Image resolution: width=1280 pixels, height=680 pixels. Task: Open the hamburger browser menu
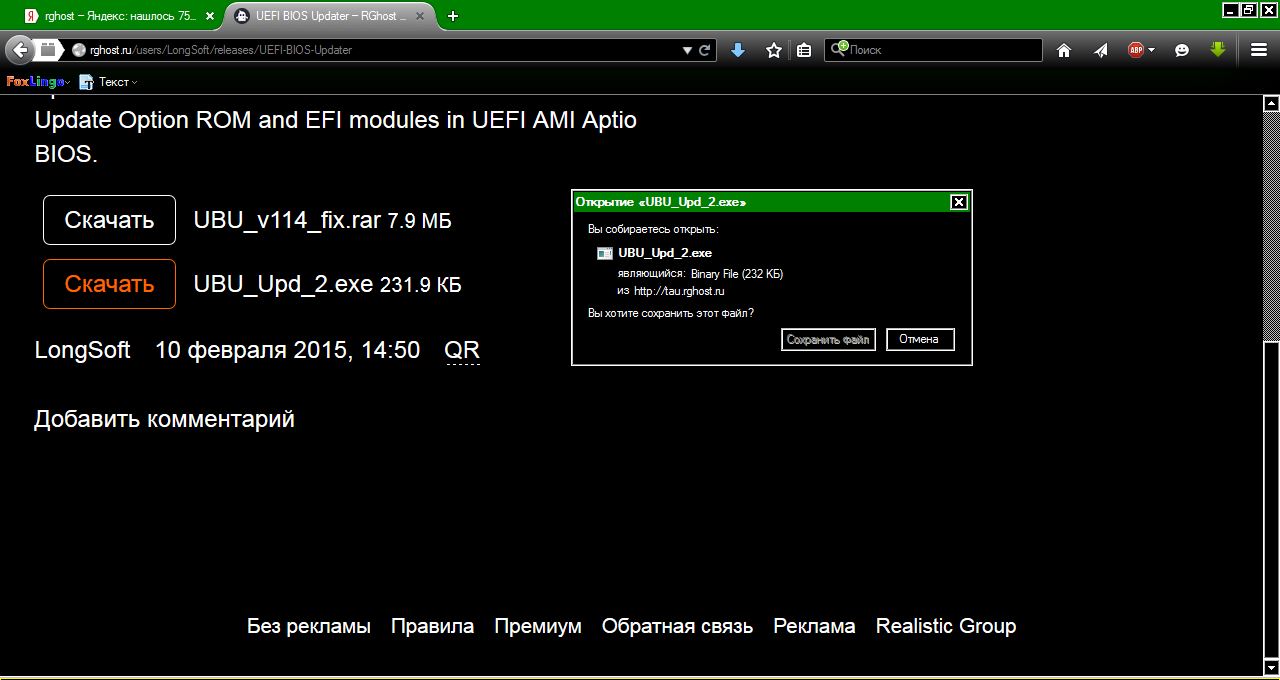click(1259, 50)
